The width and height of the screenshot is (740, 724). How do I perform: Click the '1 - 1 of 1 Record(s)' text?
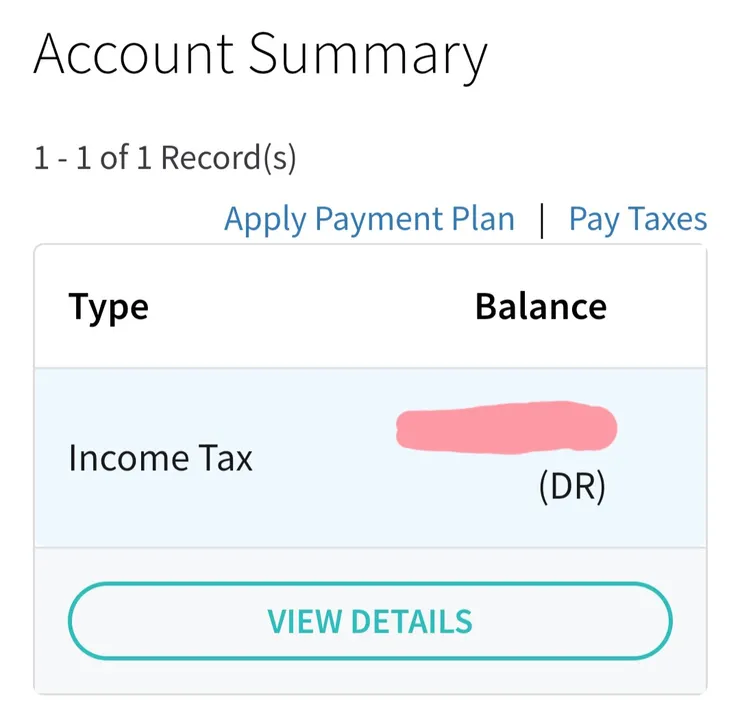coord(165,158)
